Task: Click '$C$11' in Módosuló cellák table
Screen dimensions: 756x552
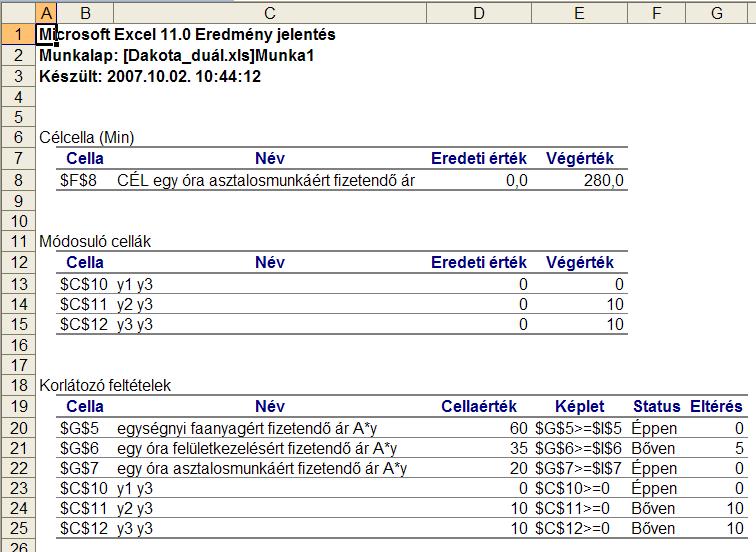Action: click(x=83, y=305)
